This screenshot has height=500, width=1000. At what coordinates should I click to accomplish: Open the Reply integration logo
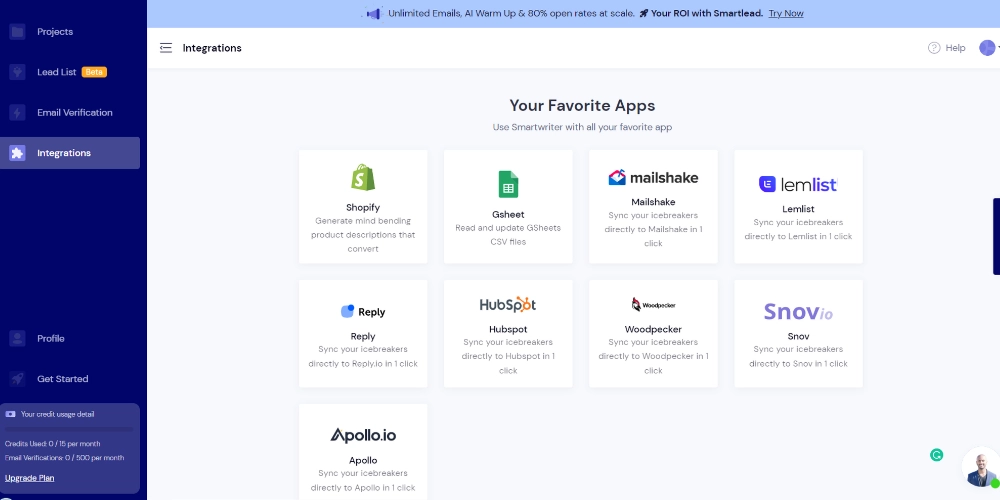tap(363, 311)
